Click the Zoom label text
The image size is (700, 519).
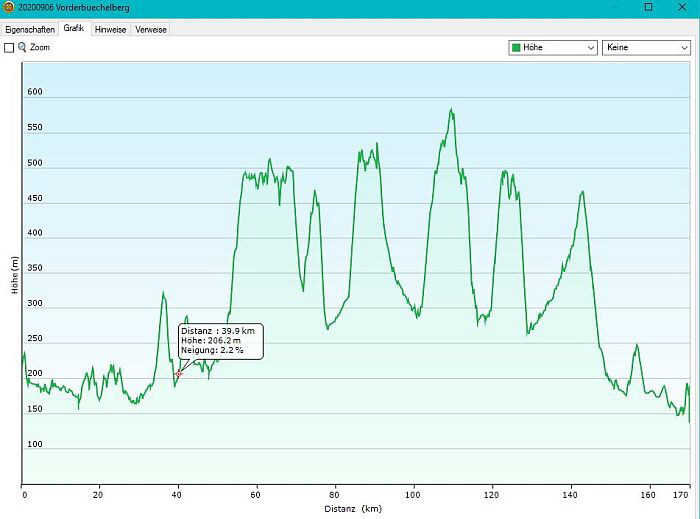click(x=40, y=47)
